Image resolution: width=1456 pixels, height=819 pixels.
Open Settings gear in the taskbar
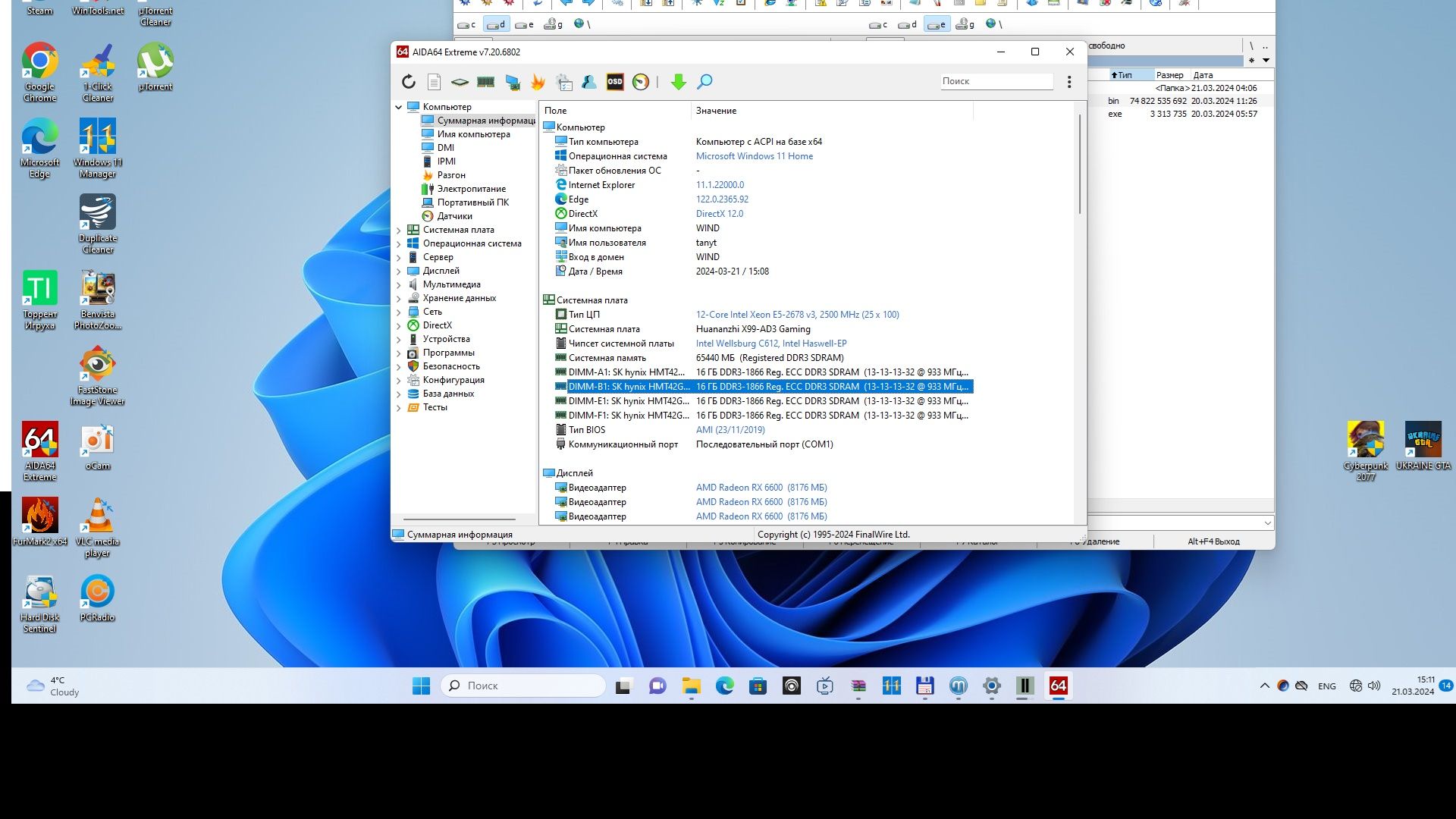[991, 686]
